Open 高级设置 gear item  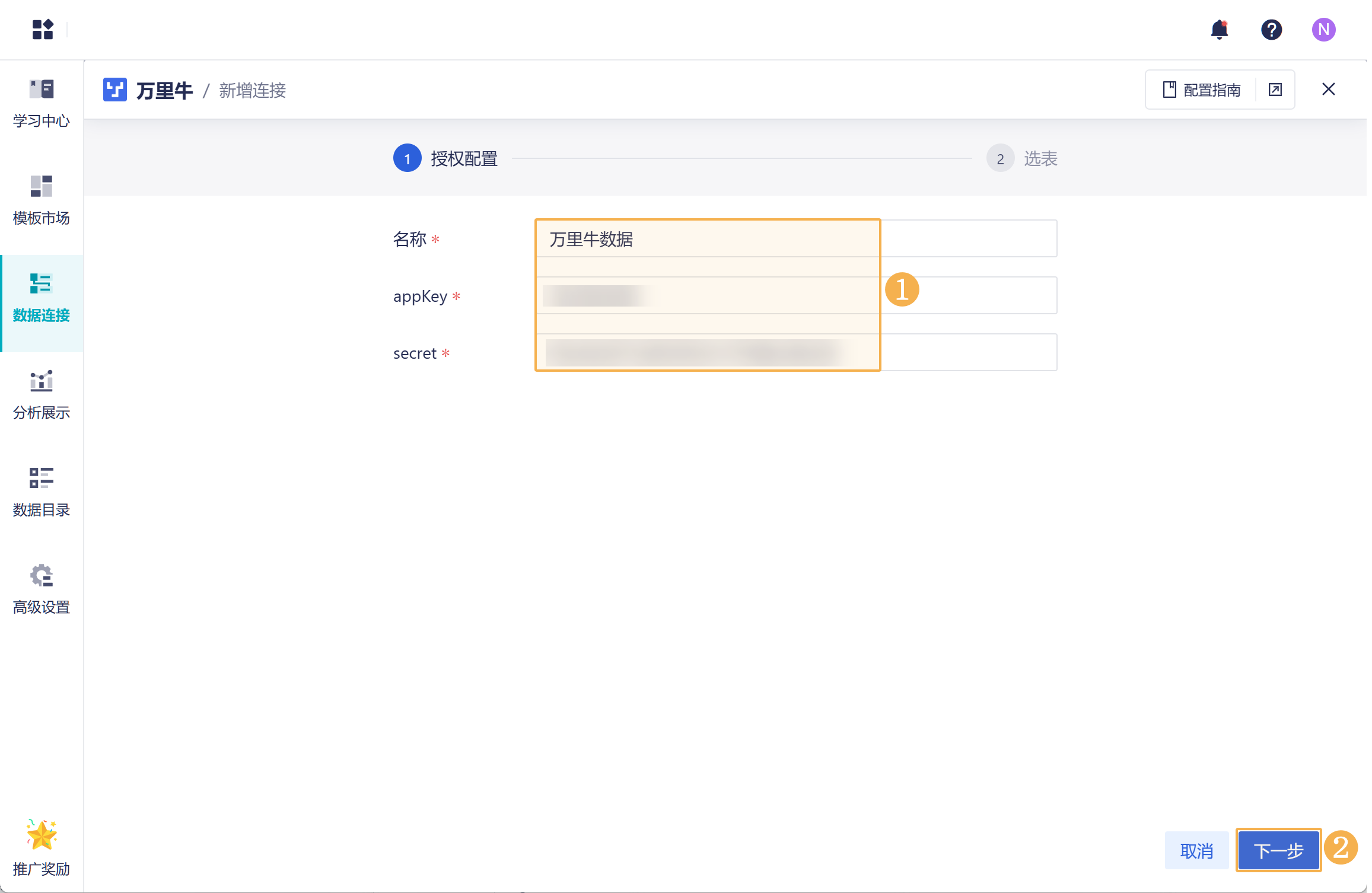pyautogui.click(x=42, y=589)
